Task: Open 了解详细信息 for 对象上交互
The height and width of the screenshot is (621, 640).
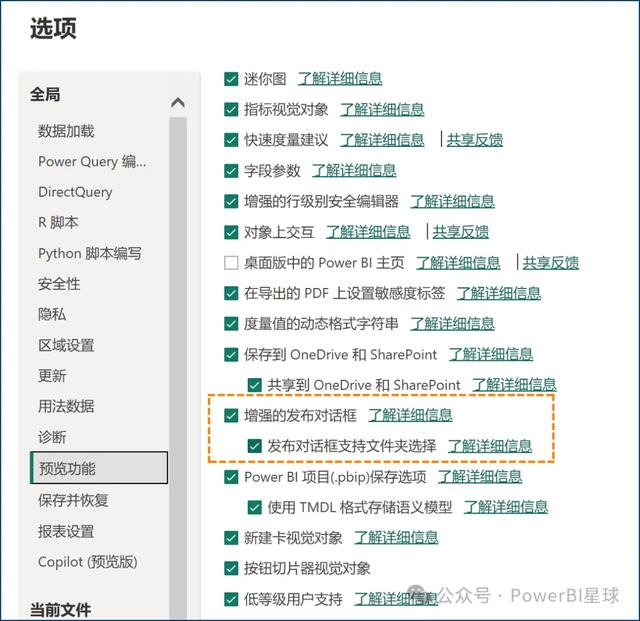Action: click(x=368, y=232)
